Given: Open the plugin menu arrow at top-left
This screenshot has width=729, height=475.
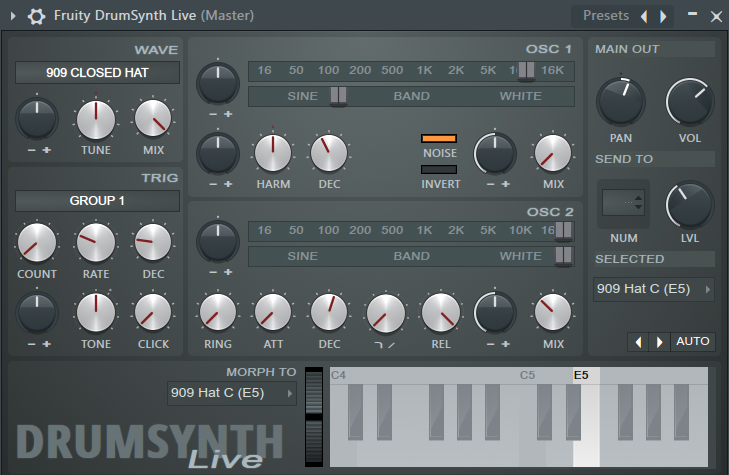Looking at the screenshot, I should (13, 16).
